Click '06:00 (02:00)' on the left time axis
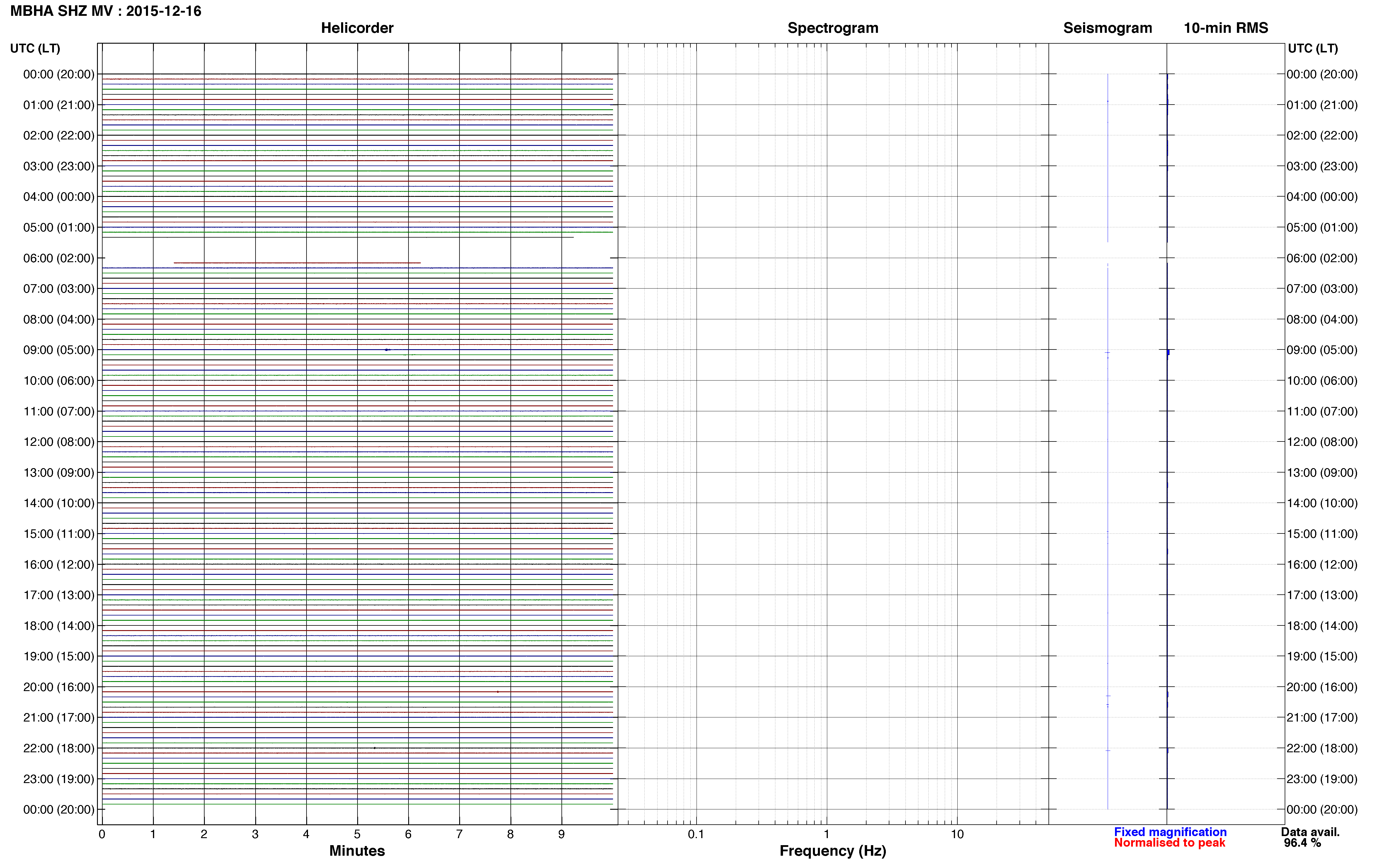The height and width of the screenshot is (868, 1389). tap(59, 258)
